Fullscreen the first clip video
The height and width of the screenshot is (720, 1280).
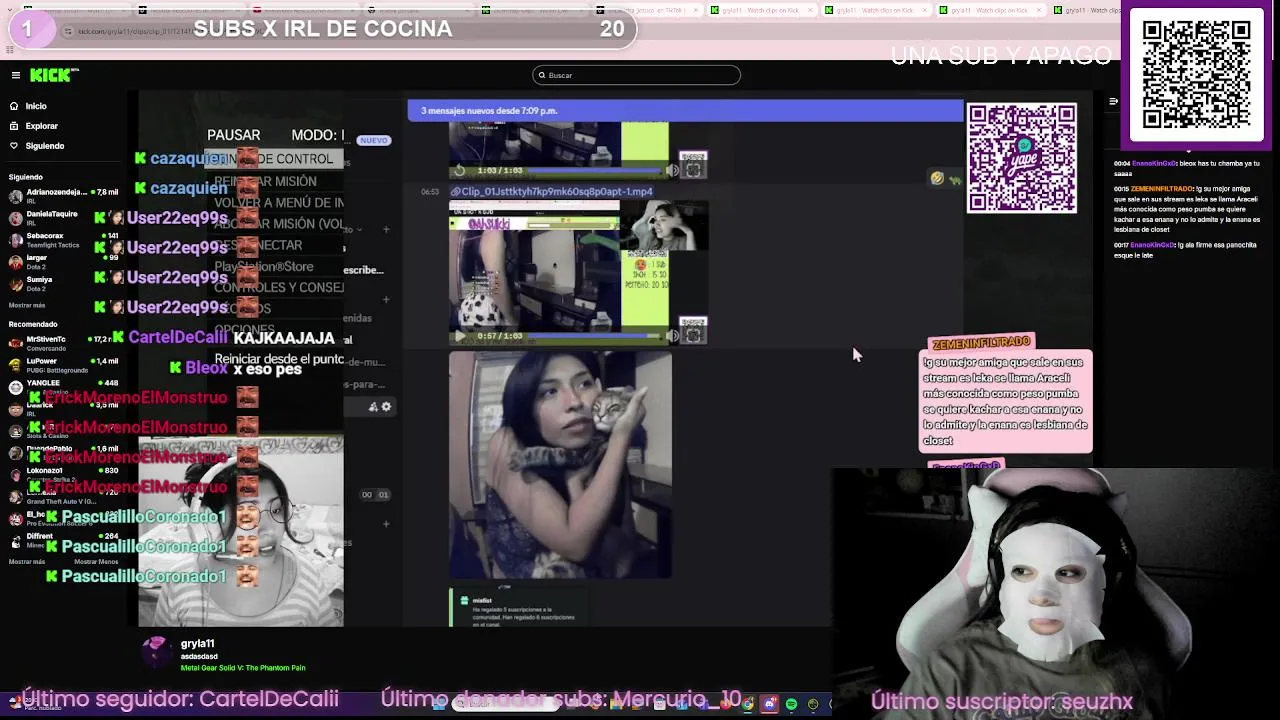(x=693, y=170)
